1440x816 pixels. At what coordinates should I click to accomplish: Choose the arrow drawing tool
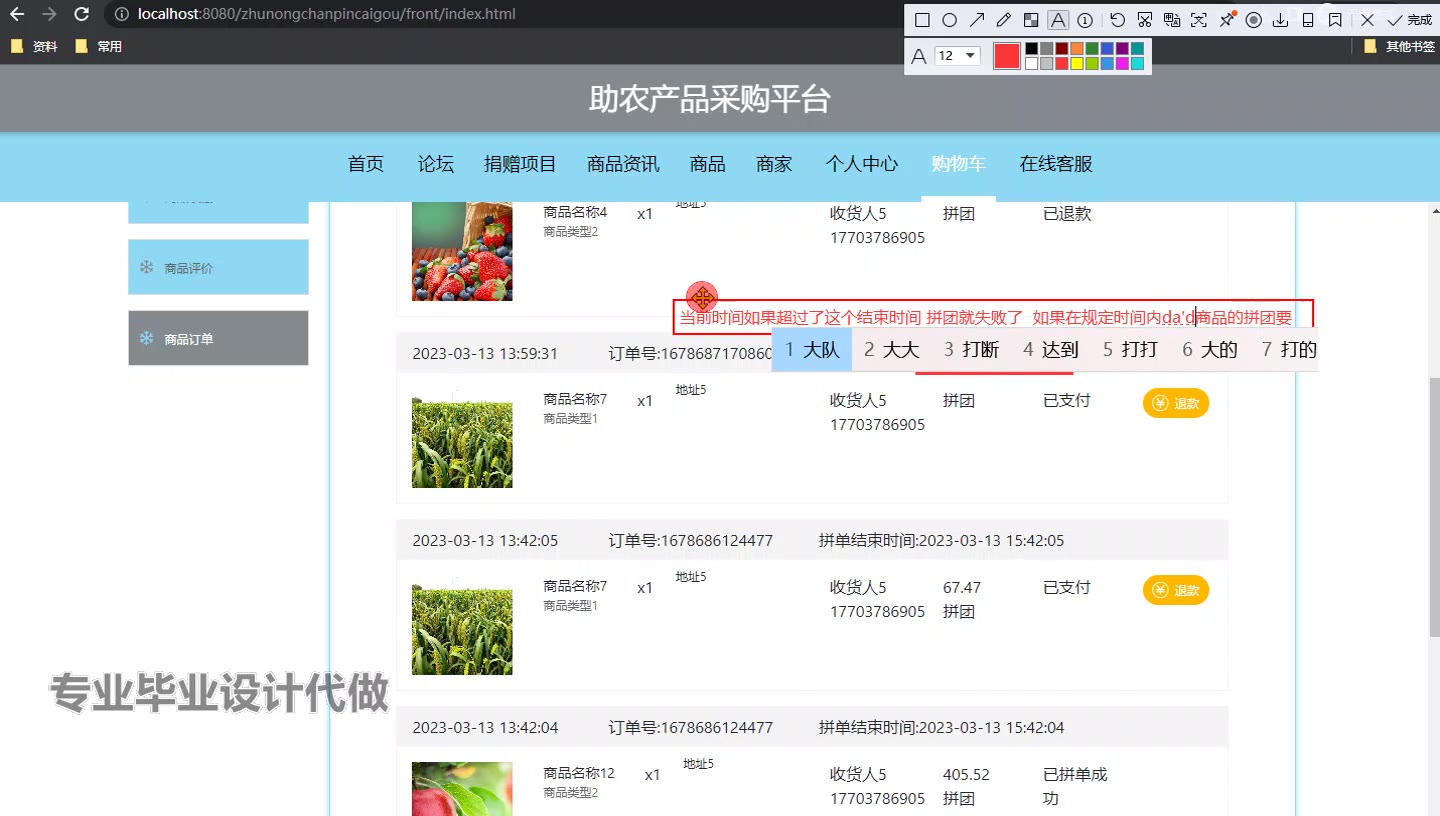977,20
